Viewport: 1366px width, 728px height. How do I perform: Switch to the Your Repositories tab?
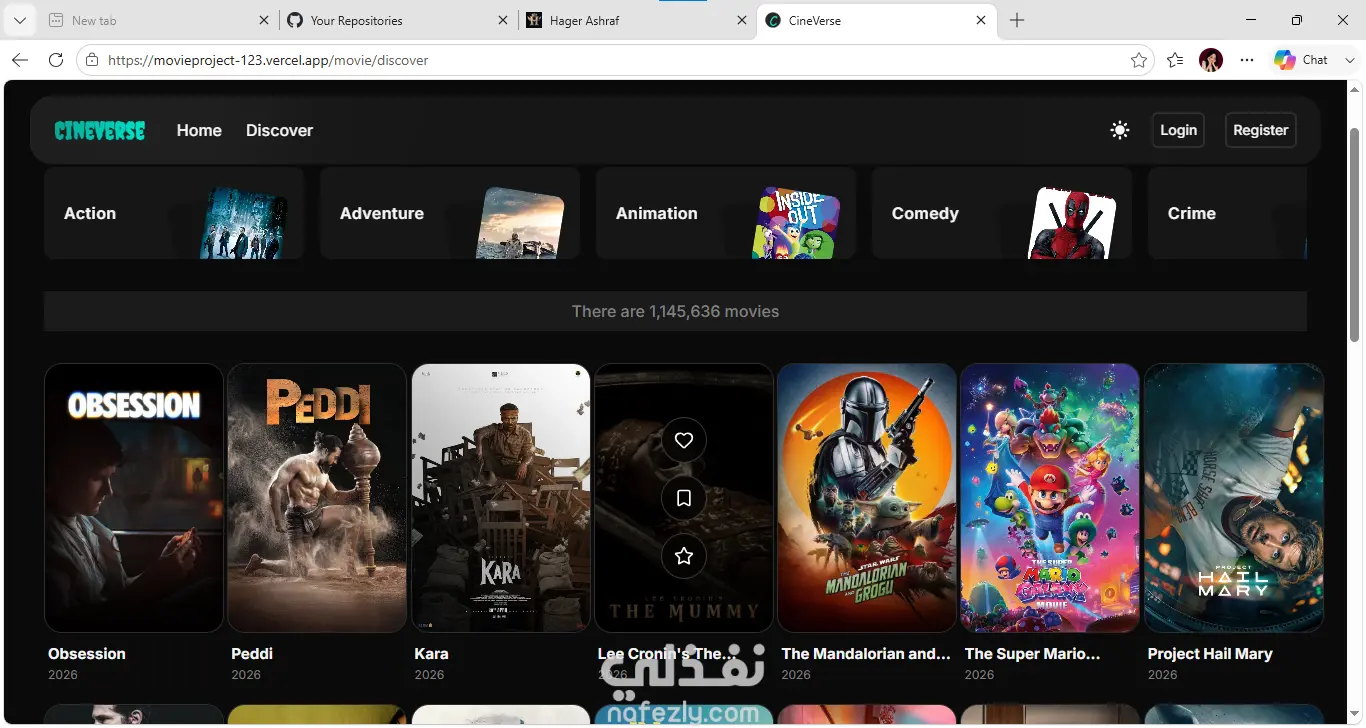397,20
